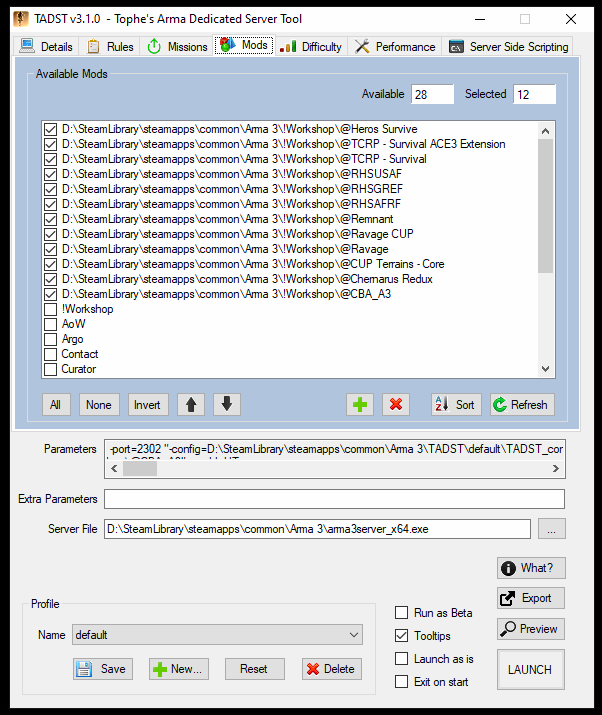The image size is (602, 715).
Task: Enable Exit on start checkbox
Action: (x=401, y=681)
